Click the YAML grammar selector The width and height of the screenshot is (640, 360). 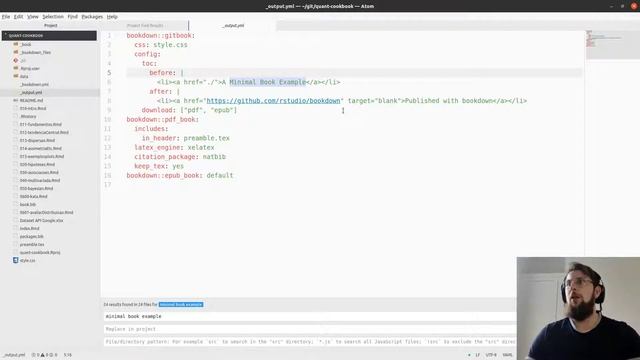coord(507,355)
